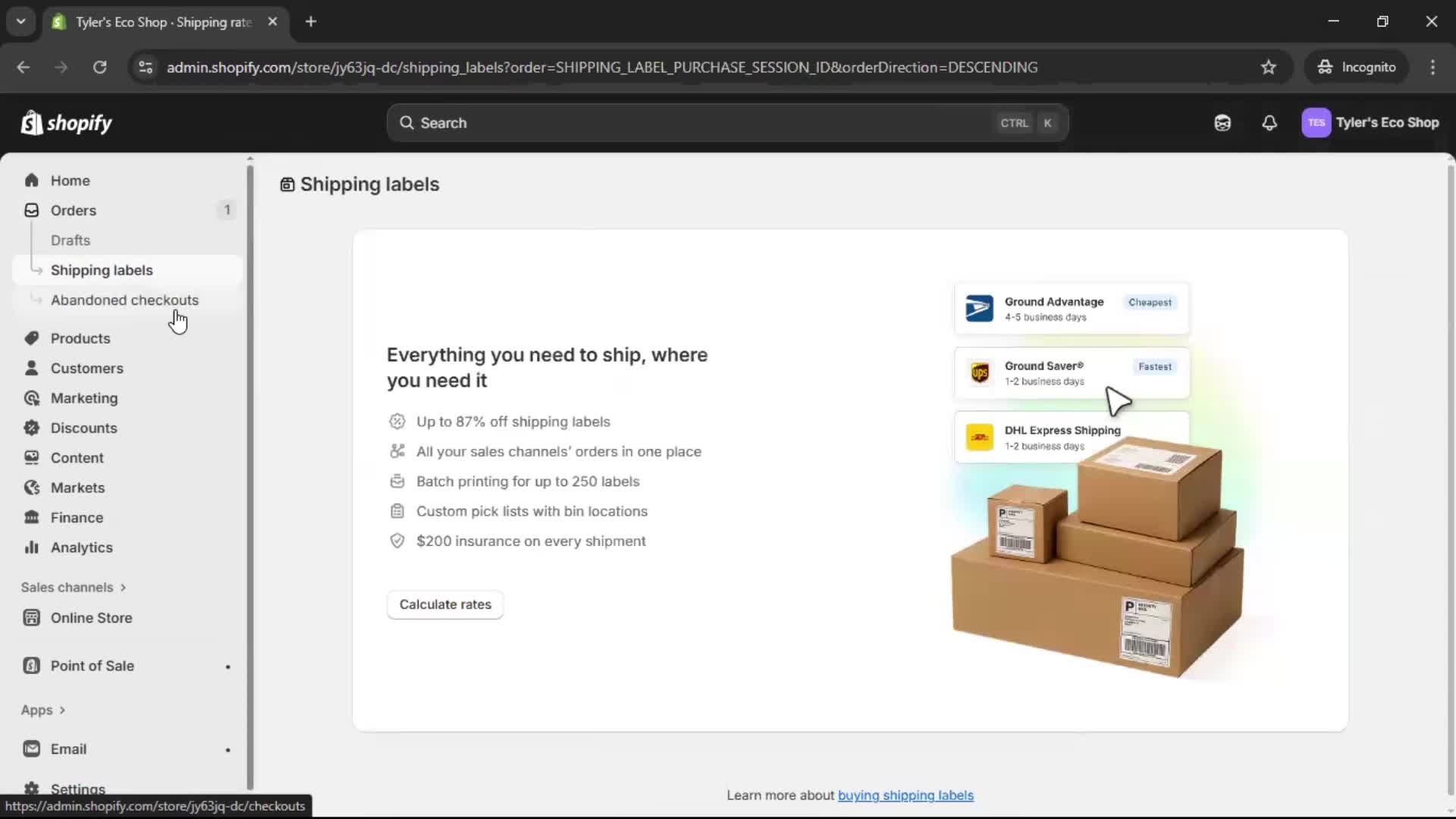Follow the buying shipping labels link
1456x819 pixels.
pyautogui.click(x=906, y=795)
